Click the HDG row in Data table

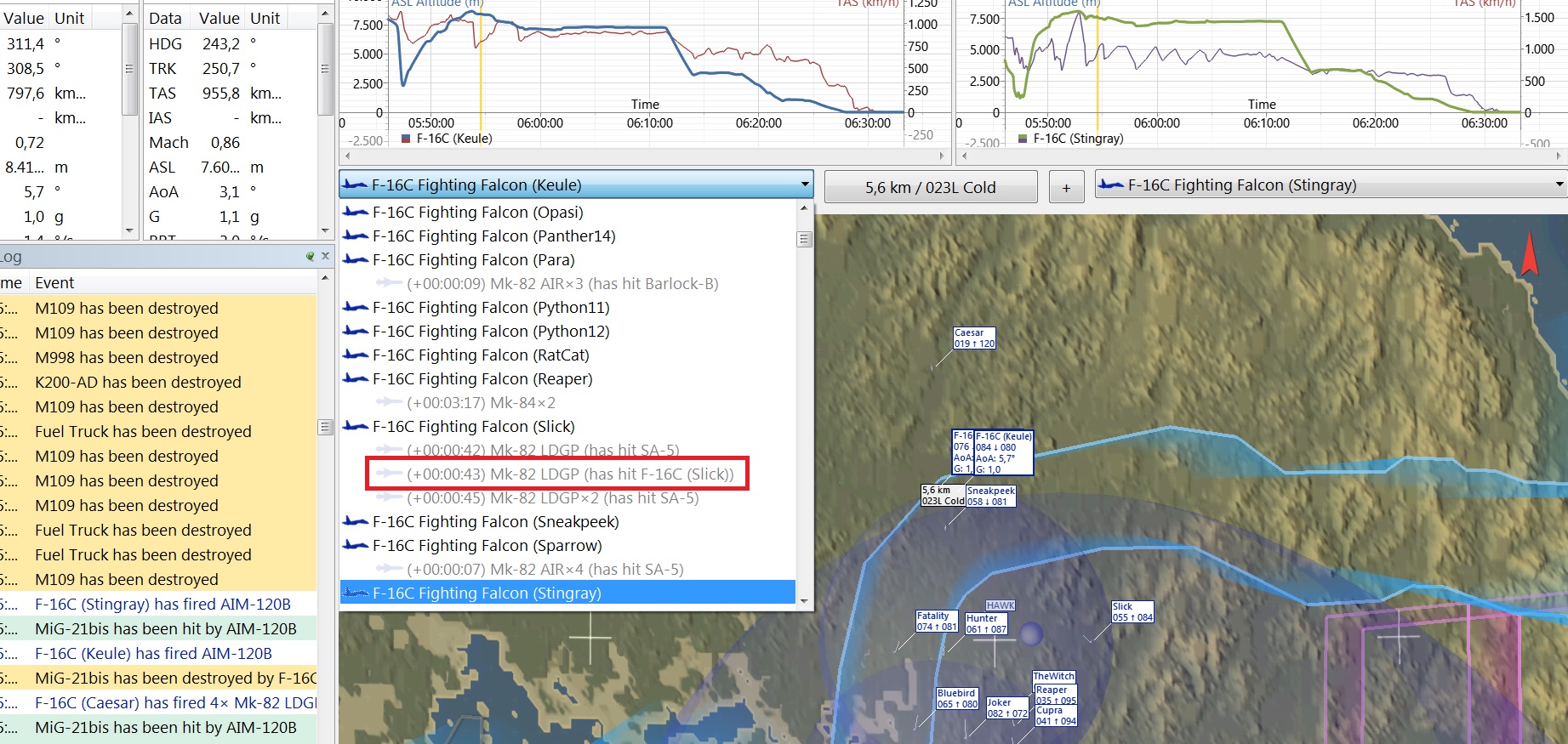click(x=231, y=43)
